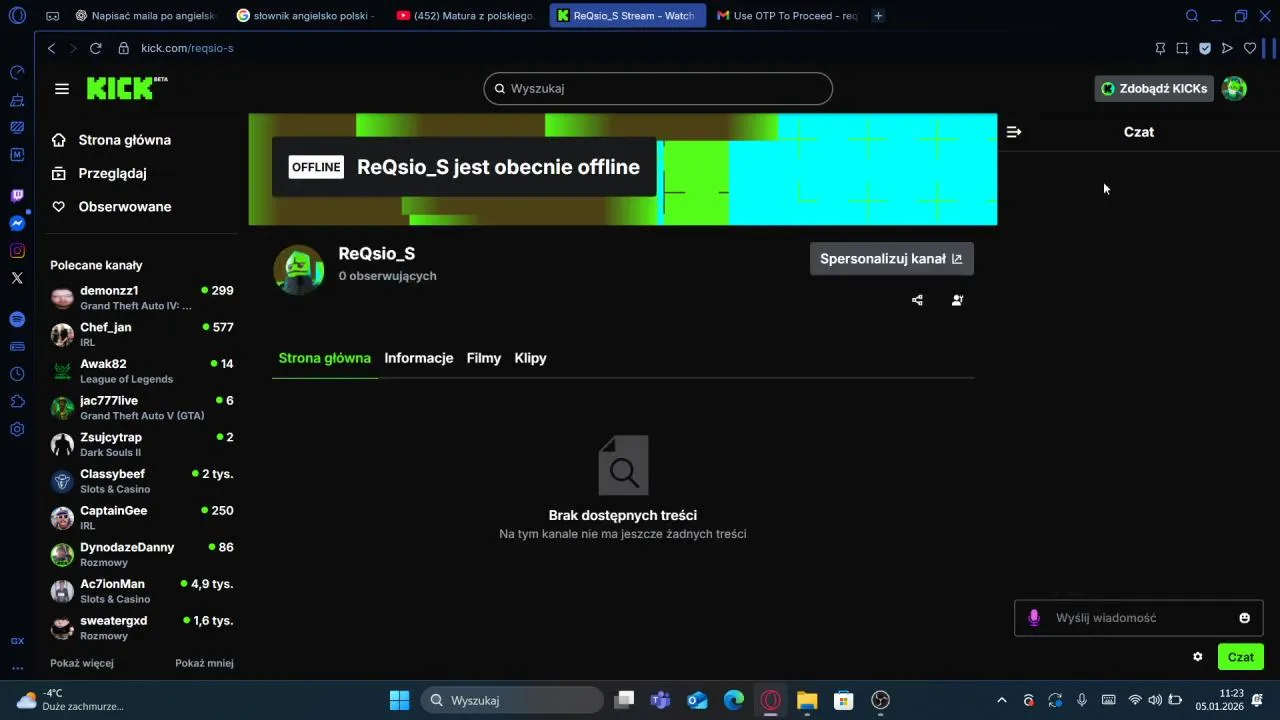
Task: Click Windows taskbar Wyszukaj search box
Action: tap(512, 700)
